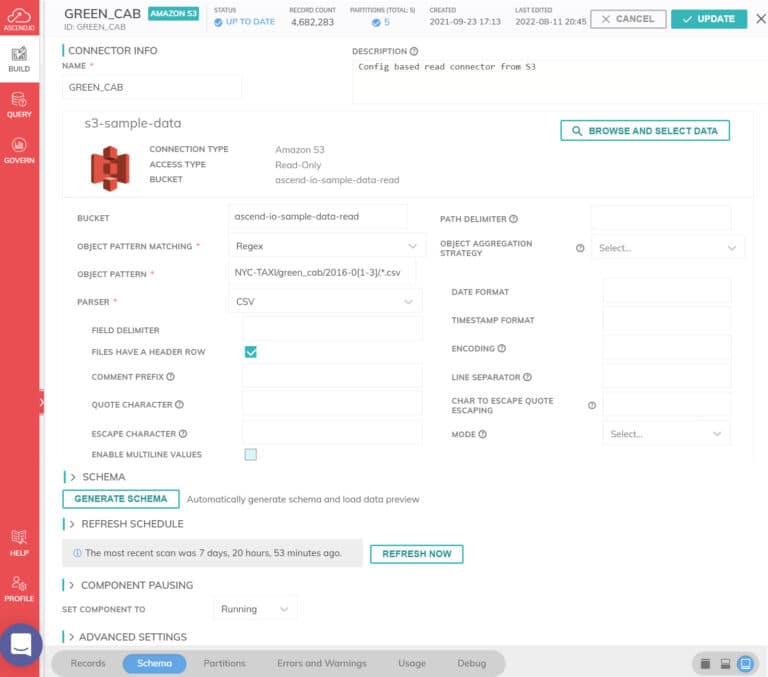Viewport: 768px width, 677px height.
Task: Click the Update button
Action: (x=709, y=19)
